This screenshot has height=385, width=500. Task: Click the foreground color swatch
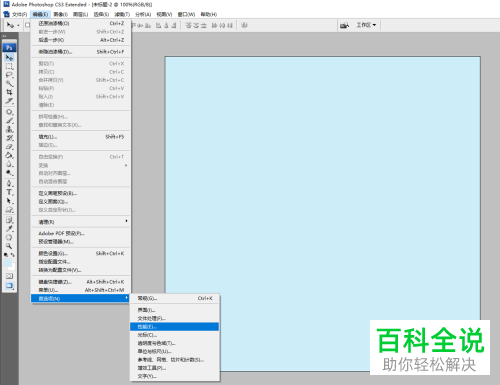(7, 263)
